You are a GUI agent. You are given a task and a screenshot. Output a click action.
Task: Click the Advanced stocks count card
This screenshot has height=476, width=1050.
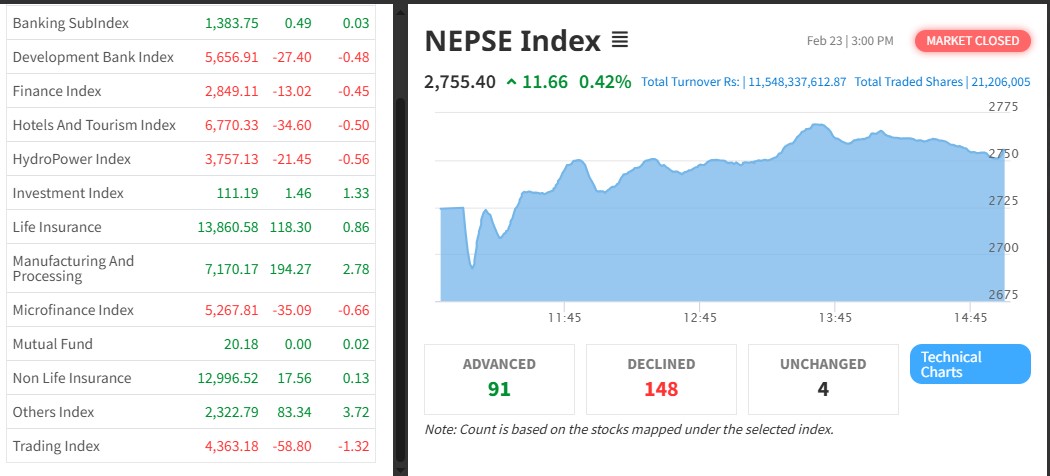499,378
